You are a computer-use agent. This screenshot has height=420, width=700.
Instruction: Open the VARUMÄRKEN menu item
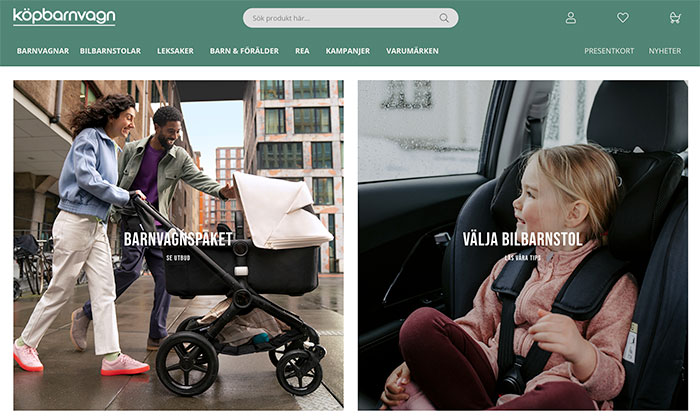[412, 51]
